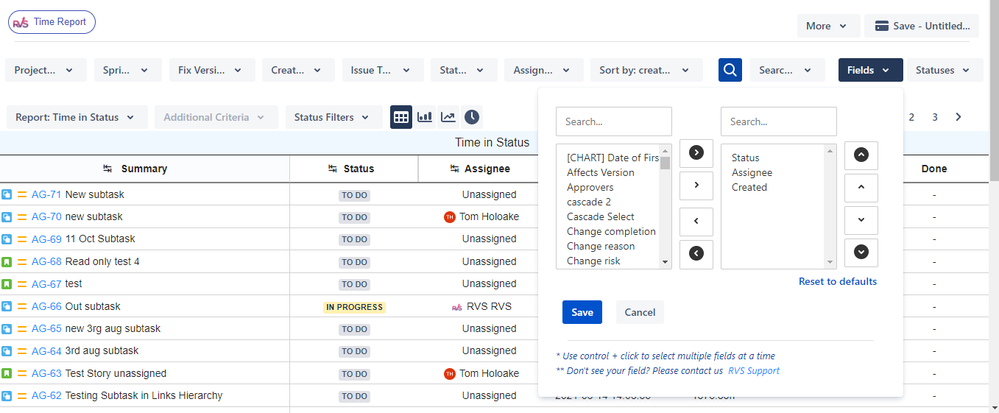Move all fields right with filled arrow

click(696, 153)
